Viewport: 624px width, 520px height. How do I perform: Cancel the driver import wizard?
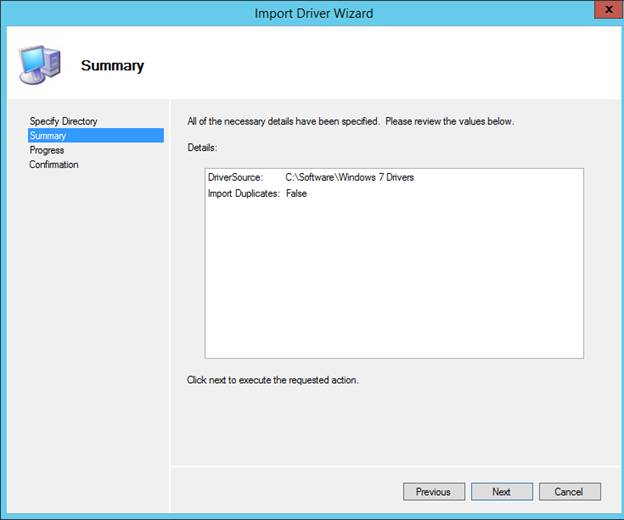569,491
